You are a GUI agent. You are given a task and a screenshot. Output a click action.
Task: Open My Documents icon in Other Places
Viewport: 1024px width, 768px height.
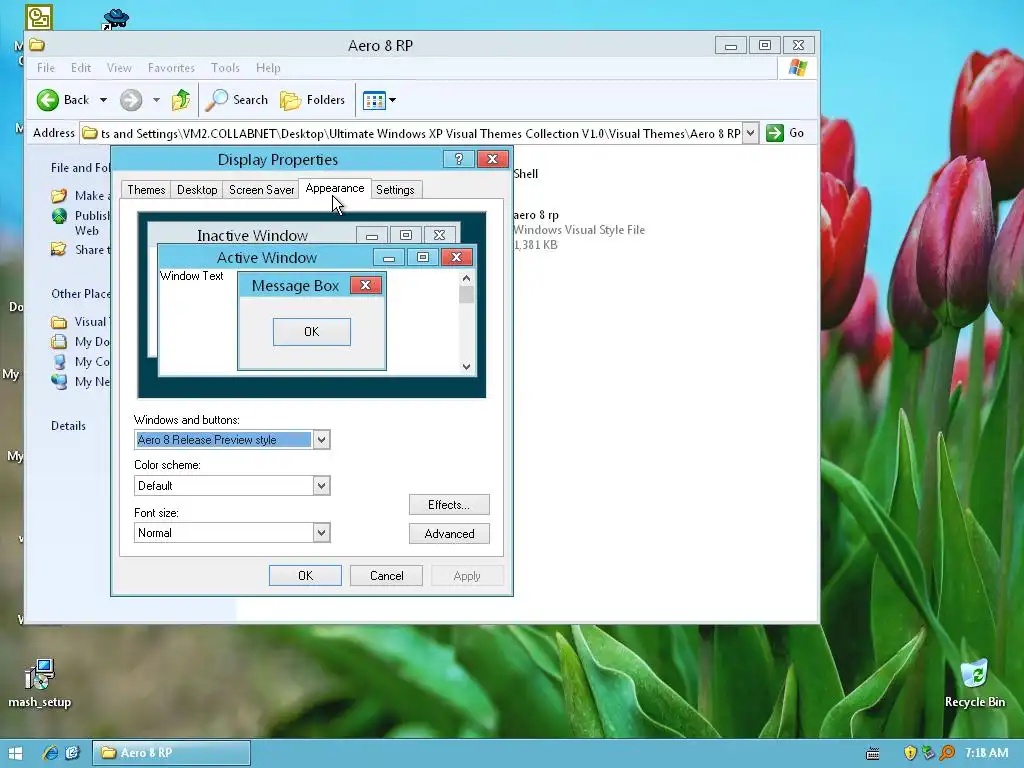click(x=59, y=342)
